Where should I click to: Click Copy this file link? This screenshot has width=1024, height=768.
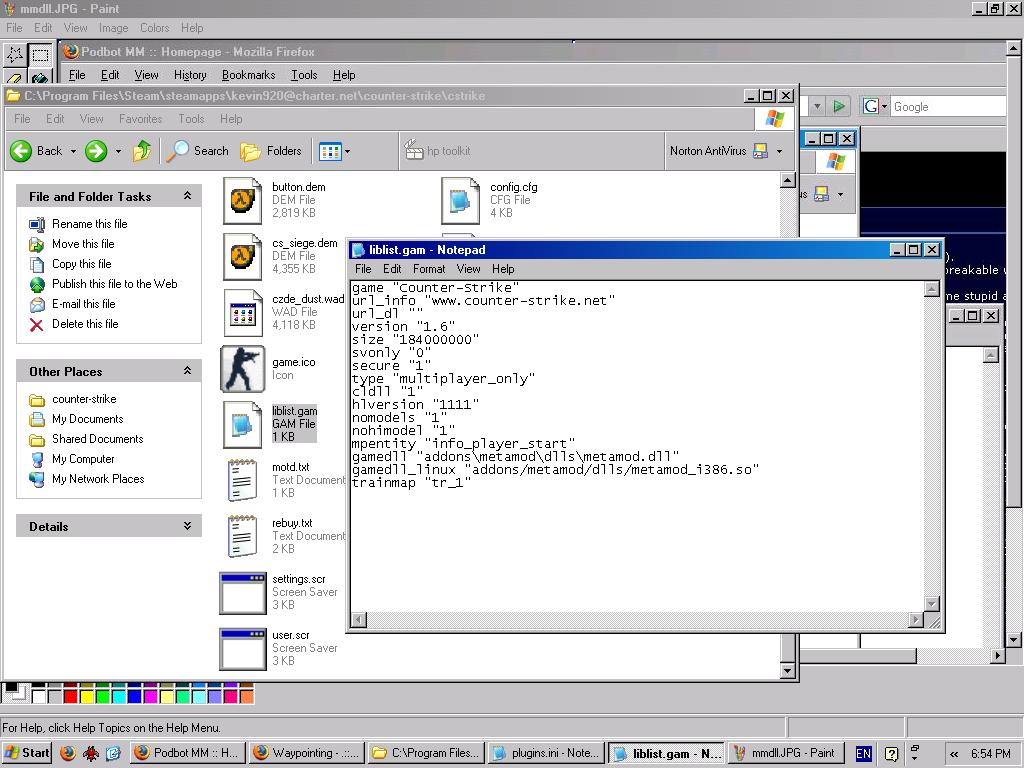pyautogui.click(x=82, y=264)
